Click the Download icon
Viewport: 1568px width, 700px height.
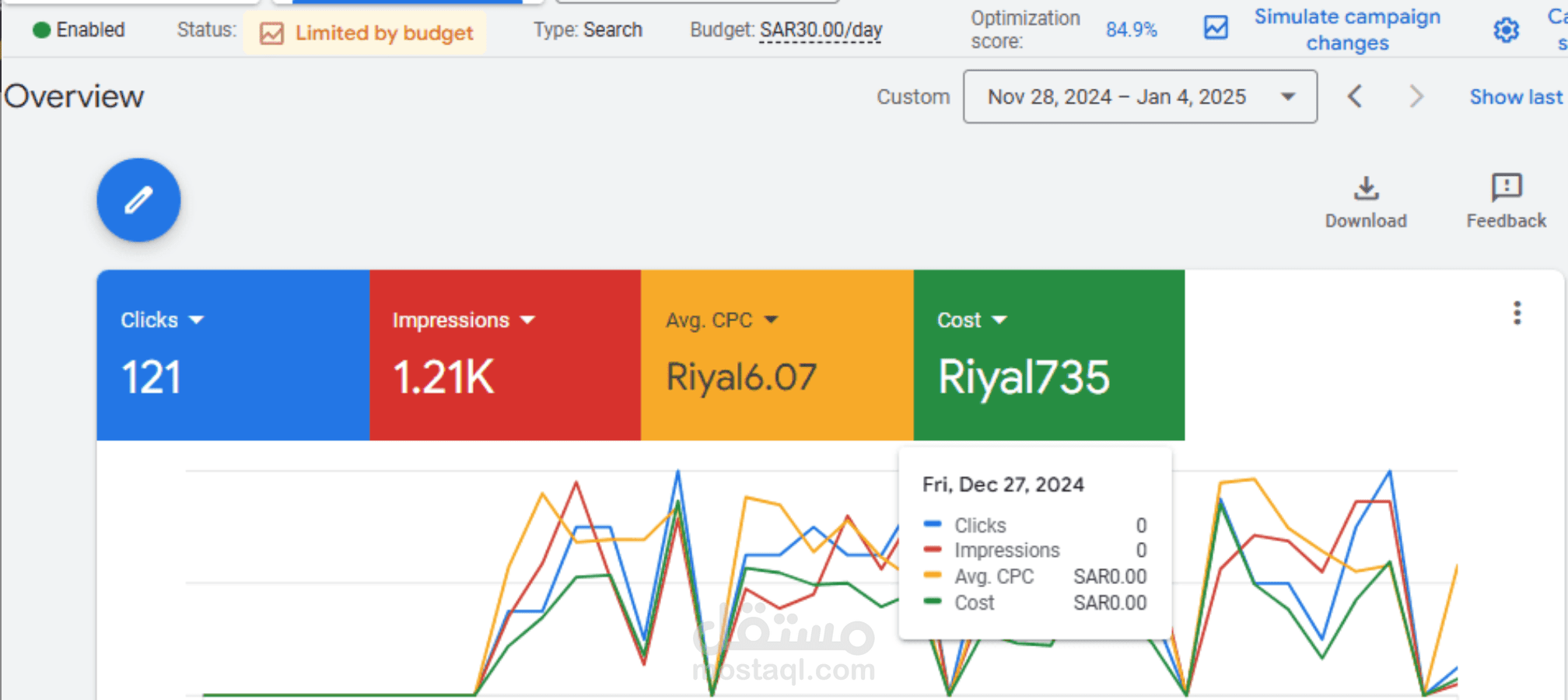click(1366, 188)
